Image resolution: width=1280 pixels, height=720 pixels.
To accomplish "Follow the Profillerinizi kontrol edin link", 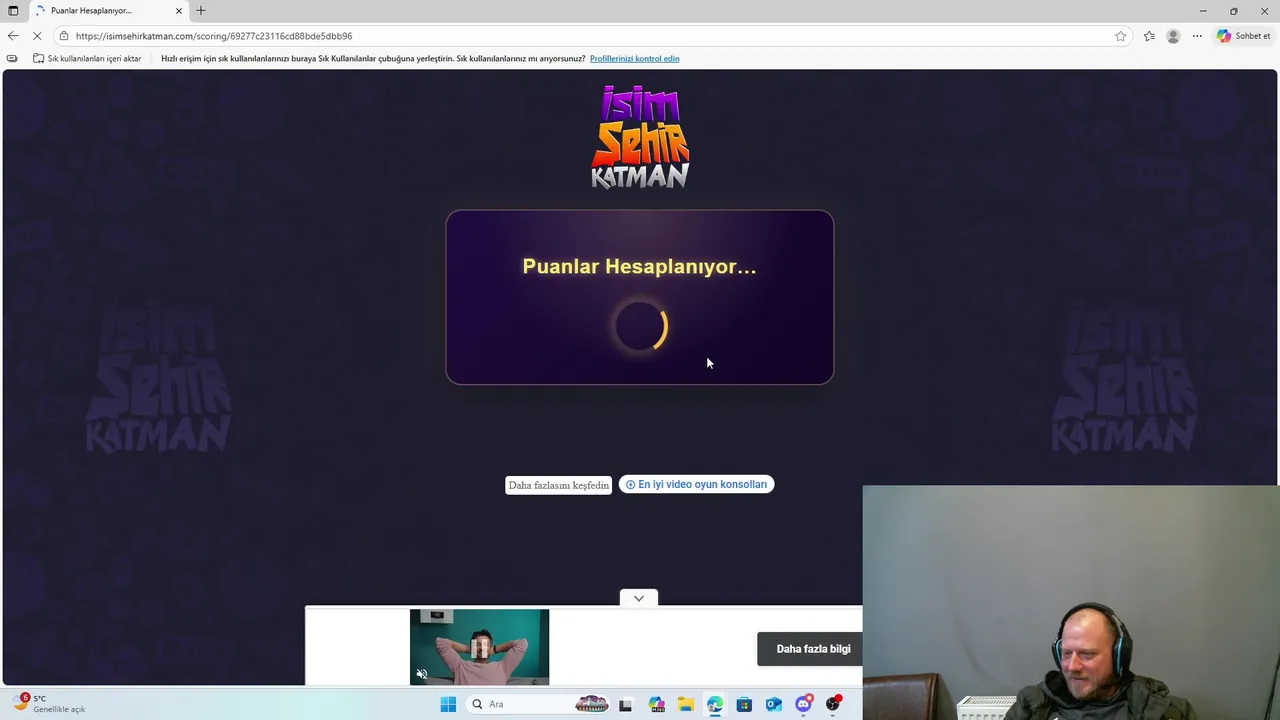I will [x=634, y=58].
